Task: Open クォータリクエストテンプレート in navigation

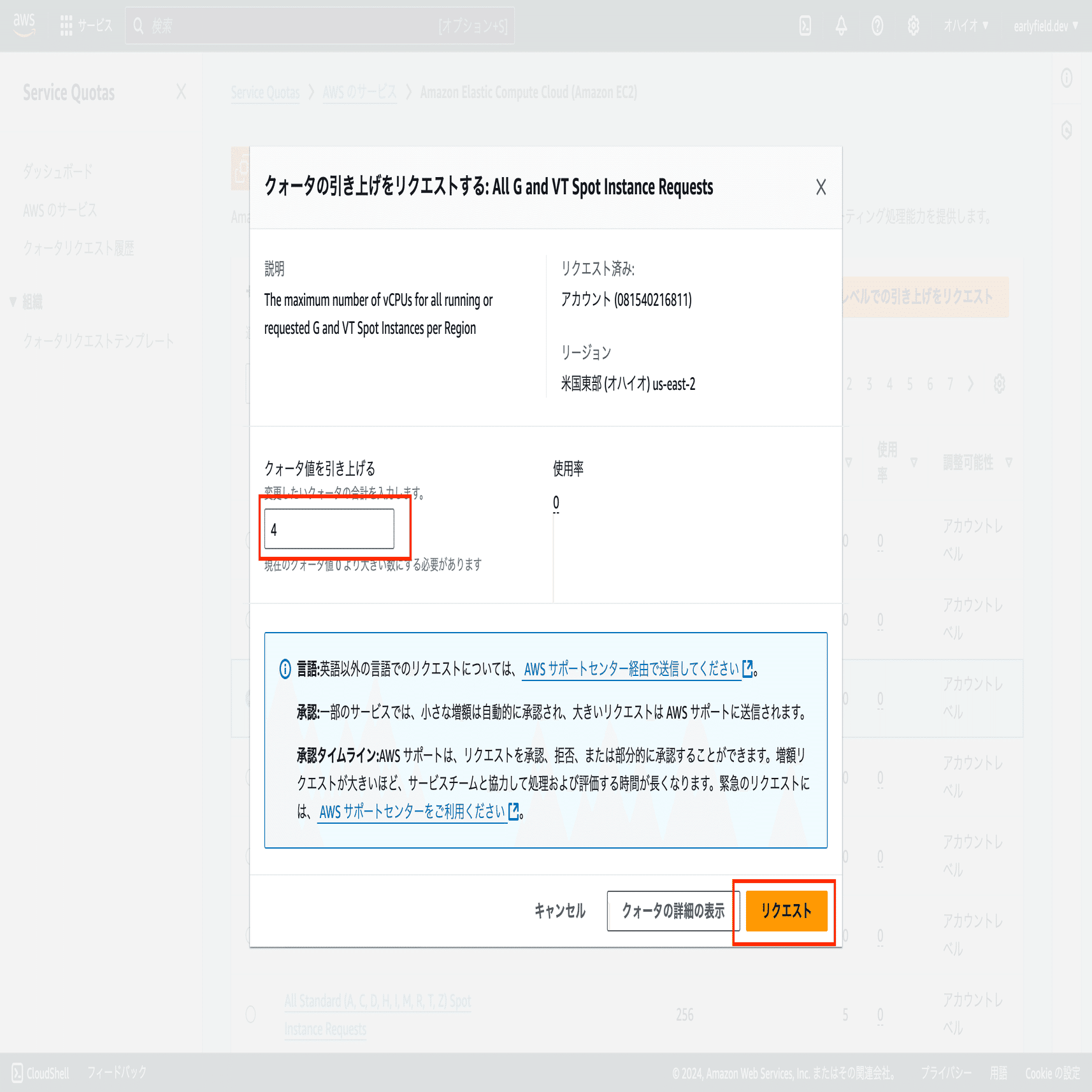Action: 98,341
